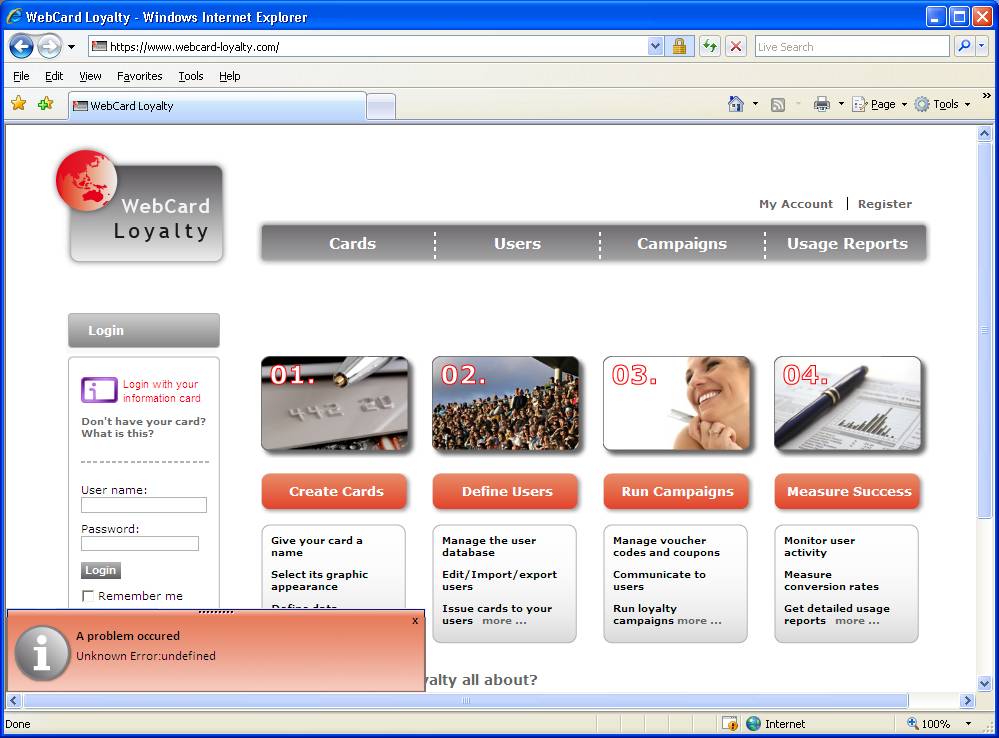
Task: Expand the command bar overflow chevron
Action: (x=986, y=96)
